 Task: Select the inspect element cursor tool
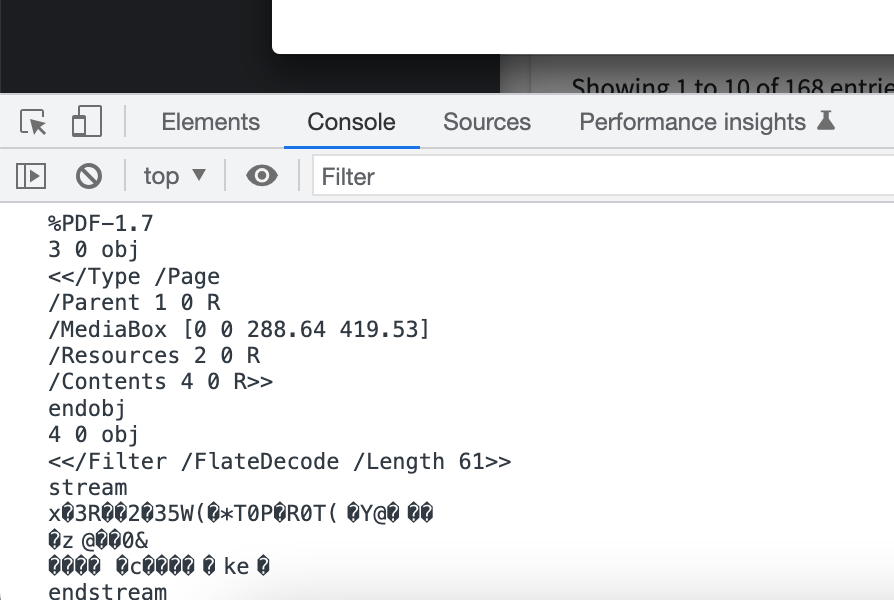click(x=33, y=121)
